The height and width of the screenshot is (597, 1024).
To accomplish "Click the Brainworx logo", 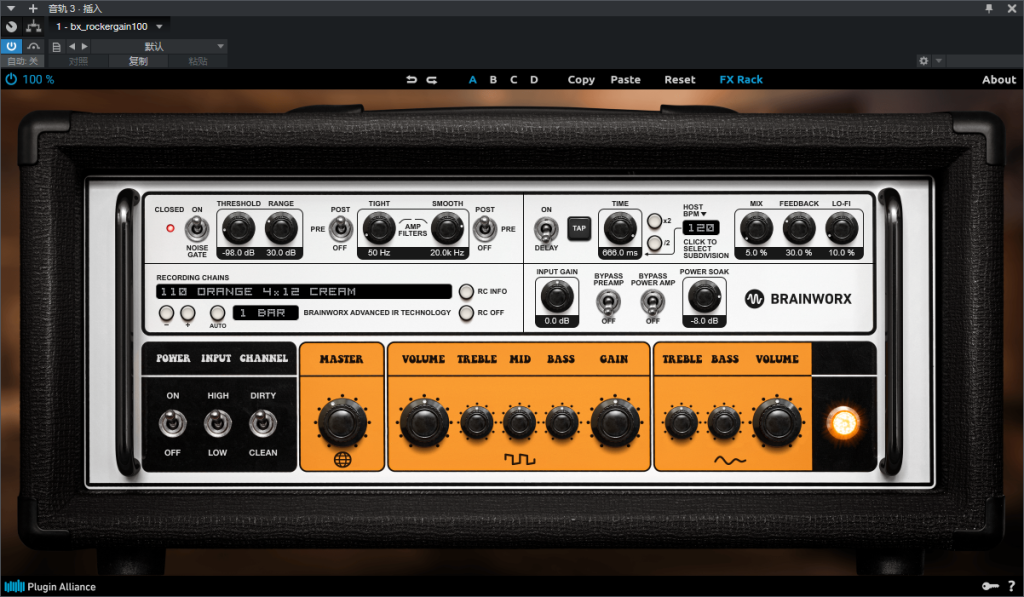I will click(x=798, y=298).
